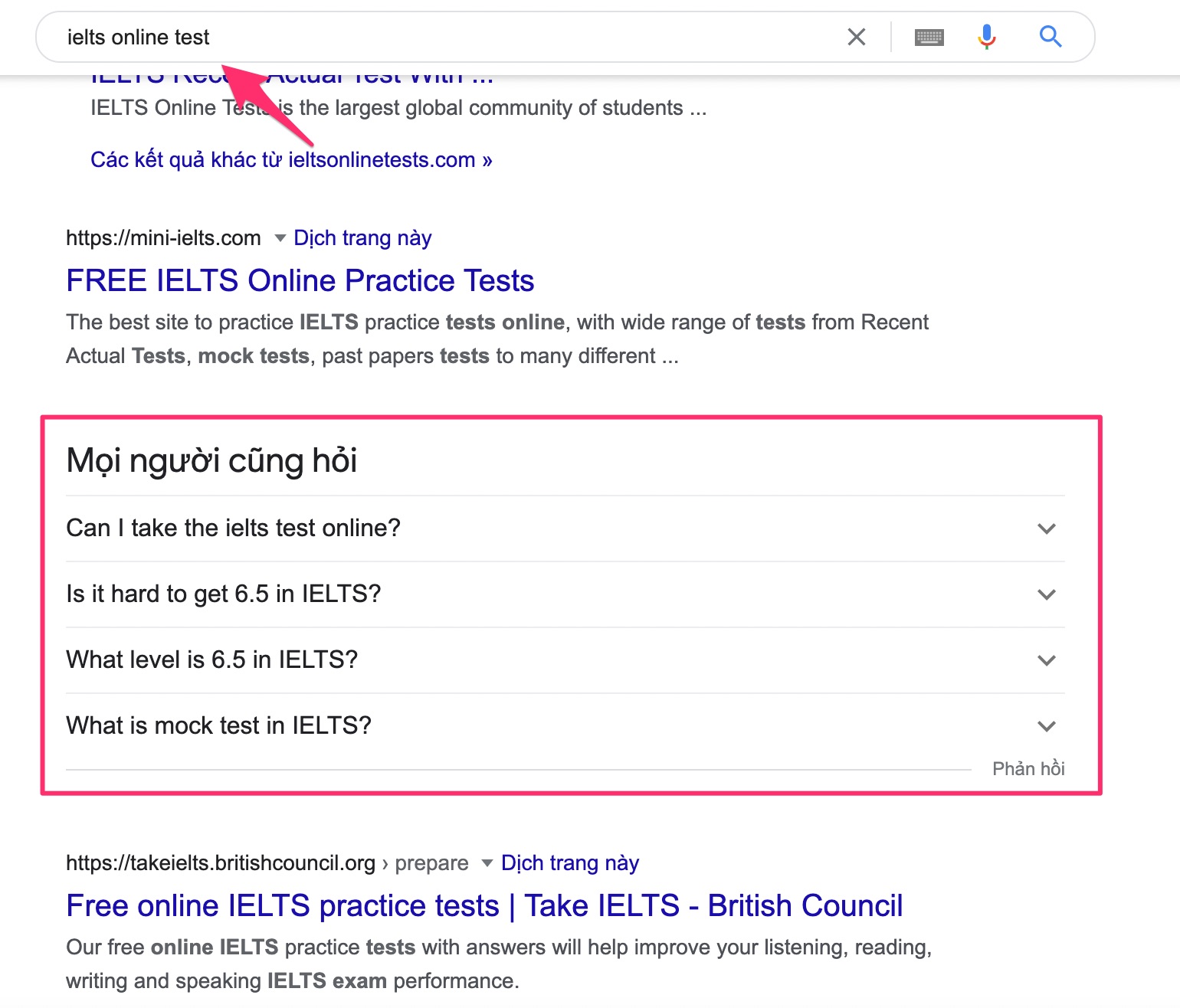Expand 'Can I take the ielts test online?'

click(x=565, y=529)
